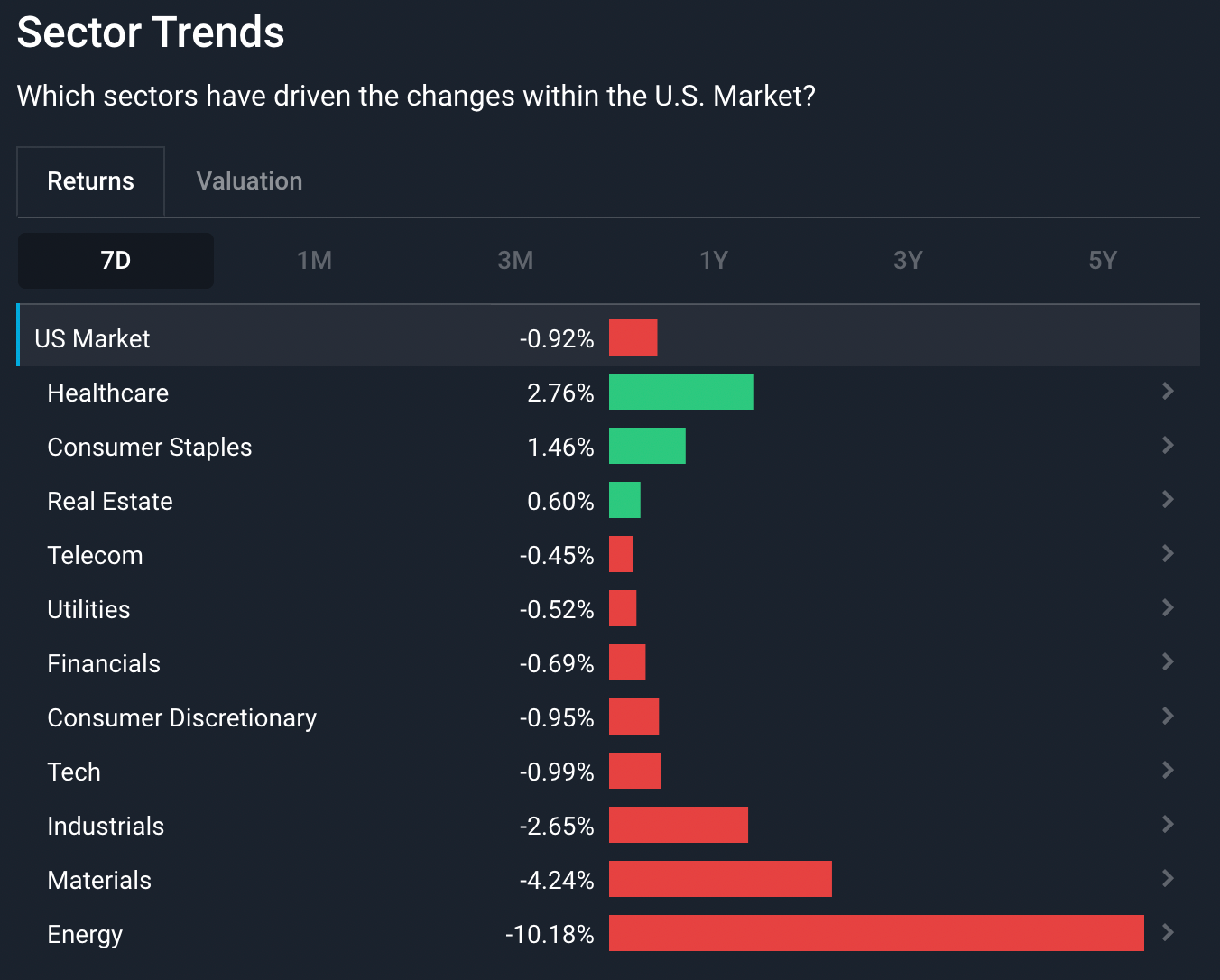Click the Industrials row arrow icon
Viewport: 1220px width, 980px height.
click(x=1168, y=824)
